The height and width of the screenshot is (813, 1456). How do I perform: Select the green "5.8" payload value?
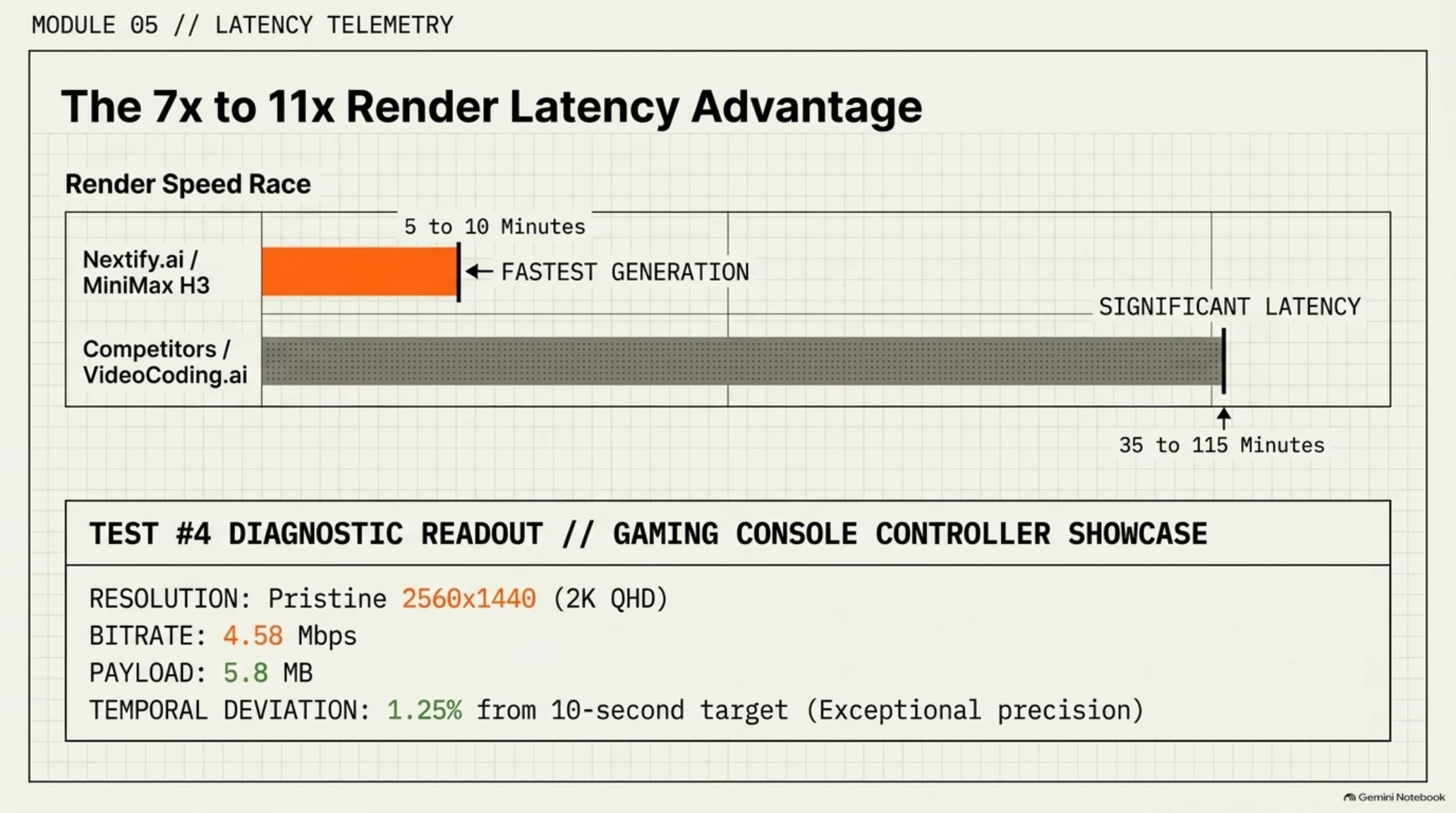(x=245, y=673)
